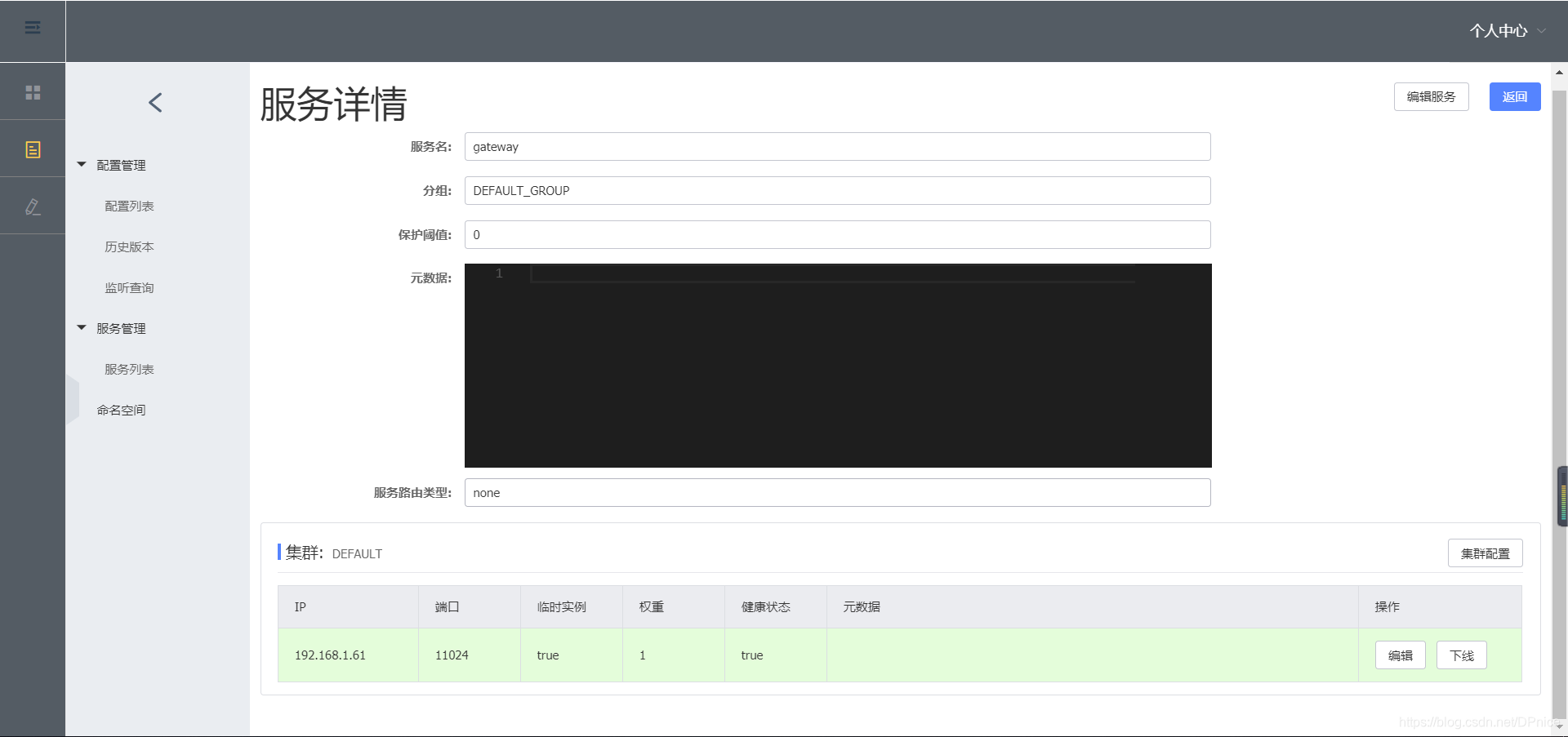
Task: Focus the 分组 field with DEFAULT_GROUP
Action: [838, 191]
